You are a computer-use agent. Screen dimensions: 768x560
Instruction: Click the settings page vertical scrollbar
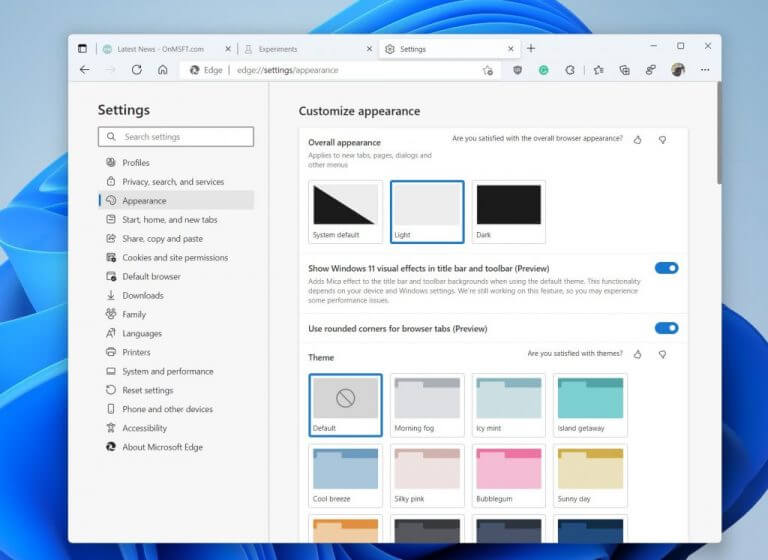719,133
